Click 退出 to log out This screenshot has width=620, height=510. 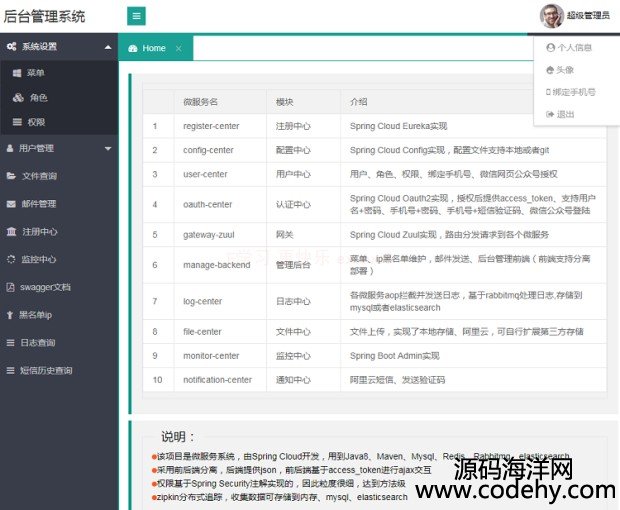565,114
